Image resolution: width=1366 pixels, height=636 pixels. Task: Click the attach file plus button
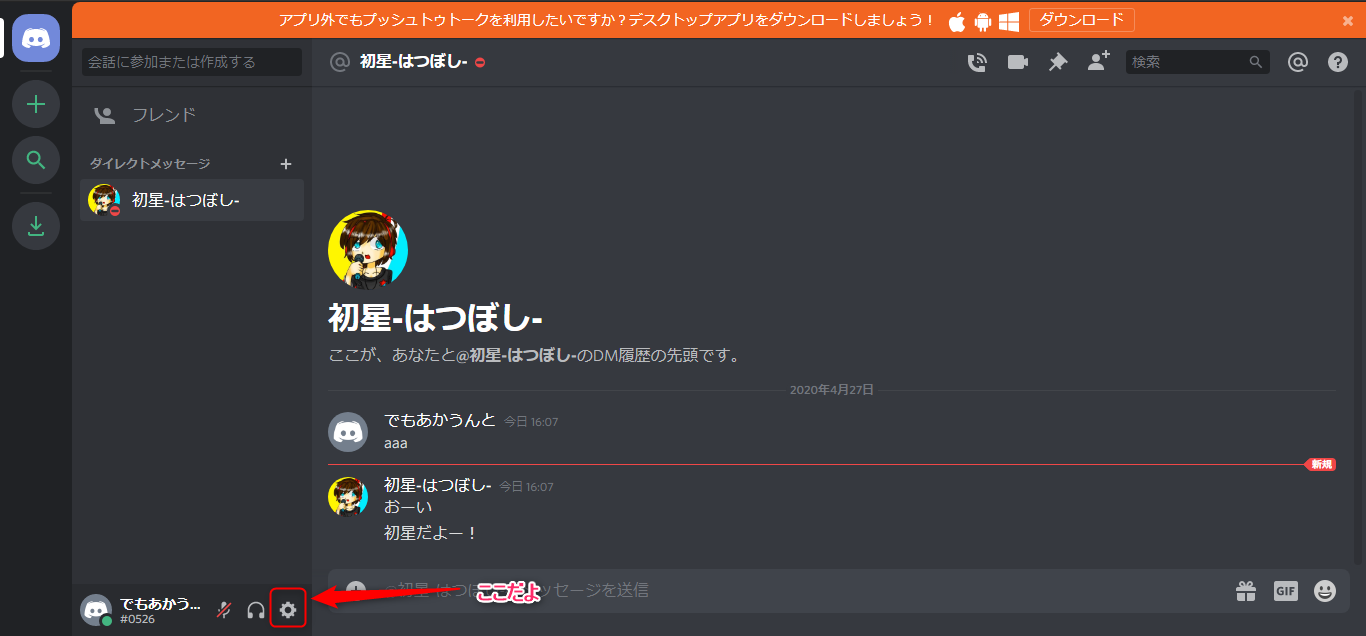point(355,590)
